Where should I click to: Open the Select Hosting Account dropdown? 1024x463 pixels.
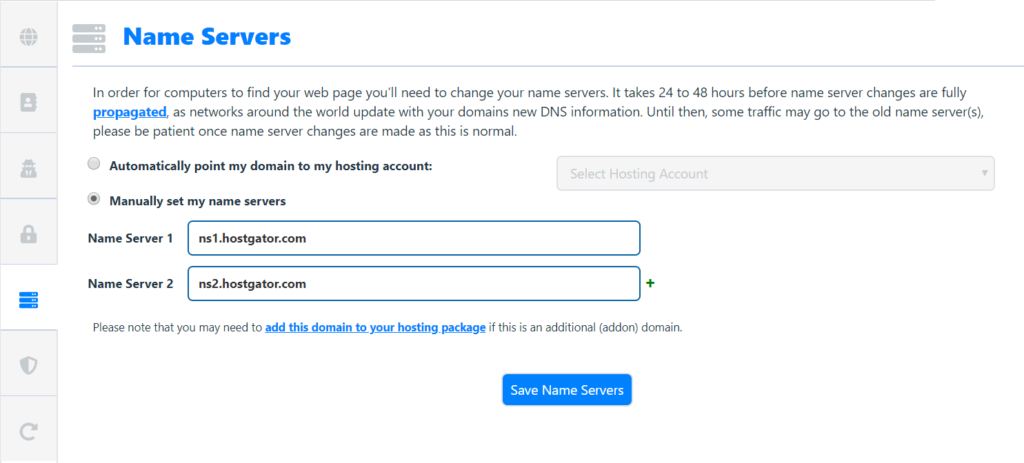(x=775, y=174)
